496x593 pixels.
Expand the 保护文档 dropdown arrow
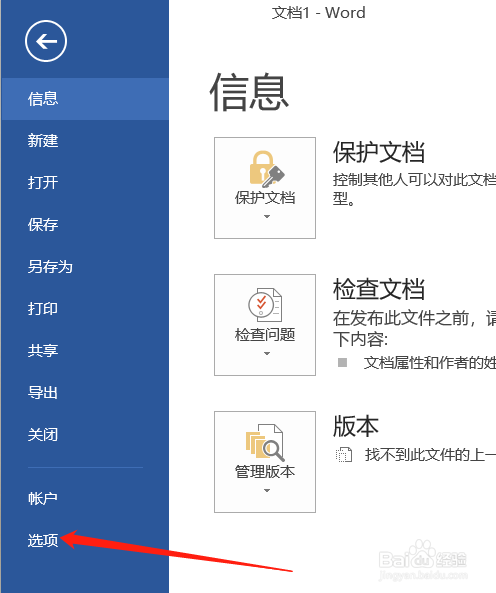(x=267, y=217)
